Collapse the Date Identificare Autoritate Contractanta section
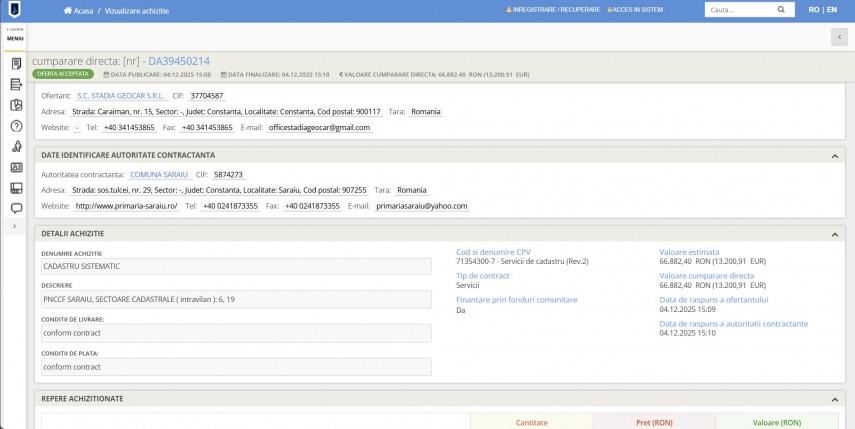855x429 pixels. [x=835, y=156]
